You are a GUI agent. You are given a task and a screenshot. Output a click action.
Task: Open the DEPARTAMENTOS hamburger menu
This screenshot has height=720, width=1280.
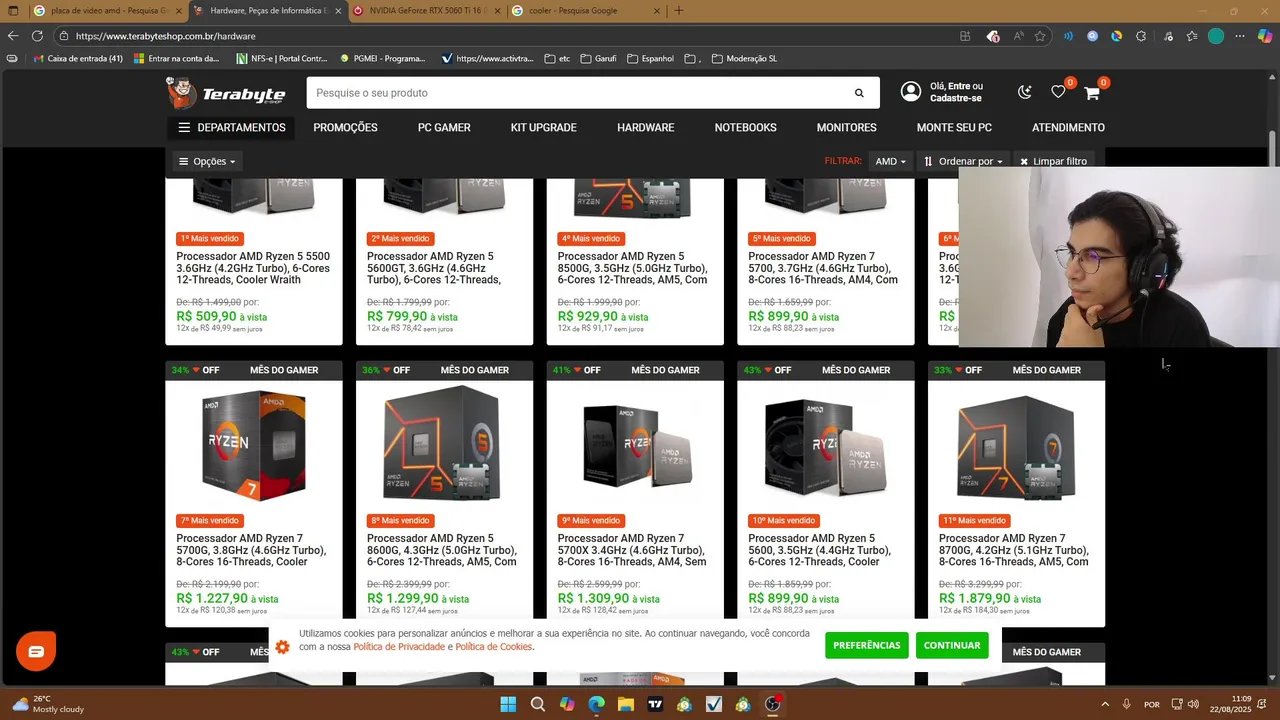(232, 128)
